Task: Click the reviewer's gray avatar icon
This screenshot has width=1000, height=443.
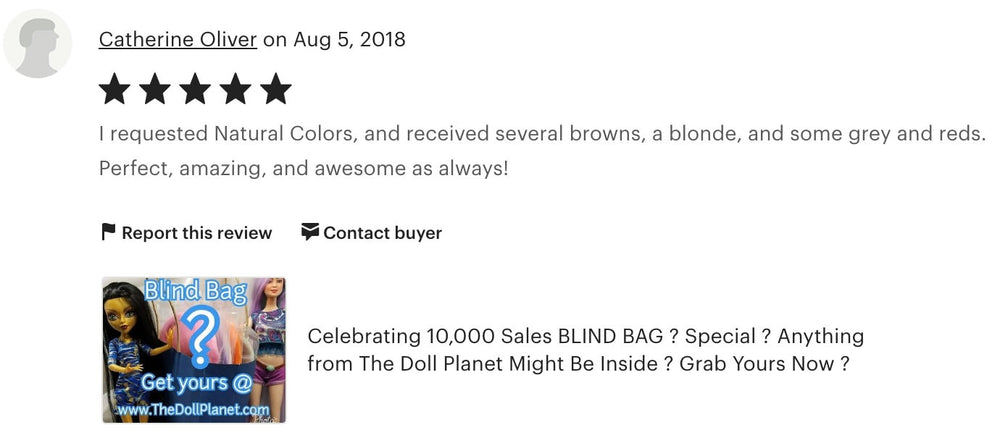Action: coord(38,44)
